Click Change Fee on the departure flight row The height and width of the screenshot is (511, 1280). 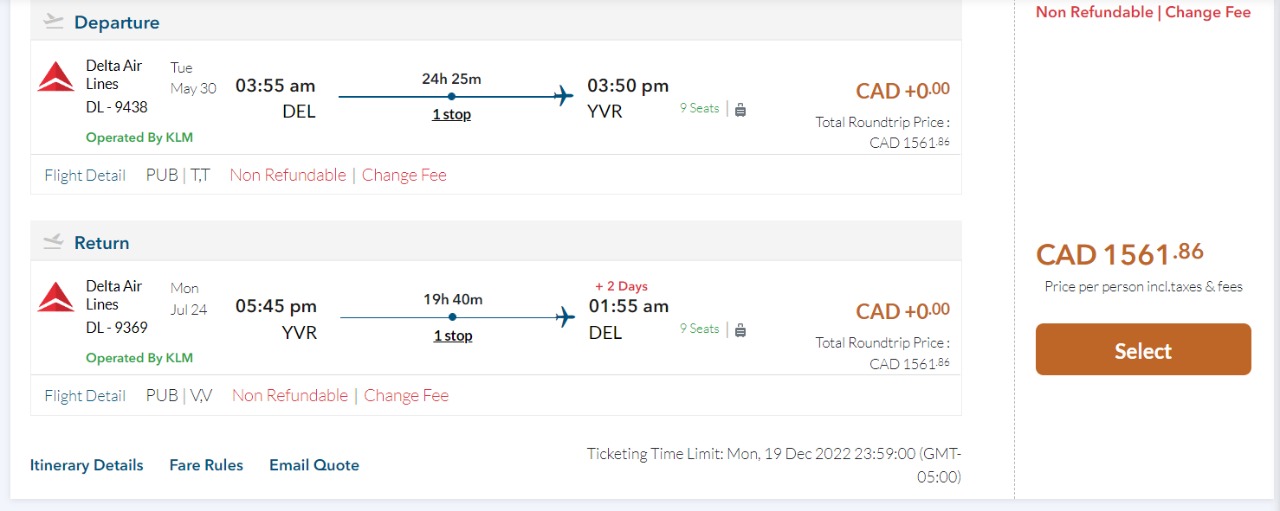404,175
